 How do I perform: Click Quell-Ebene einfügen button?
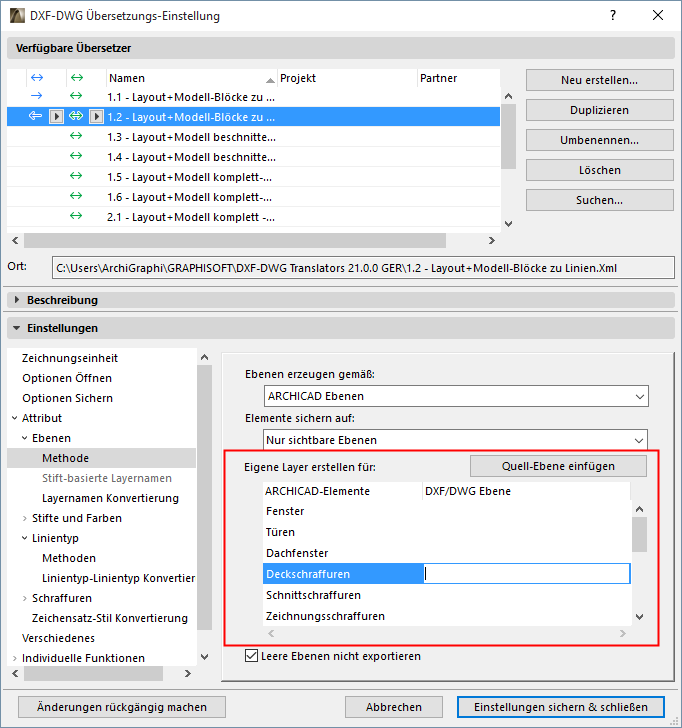pyautogui.click(x=558, y=466)
